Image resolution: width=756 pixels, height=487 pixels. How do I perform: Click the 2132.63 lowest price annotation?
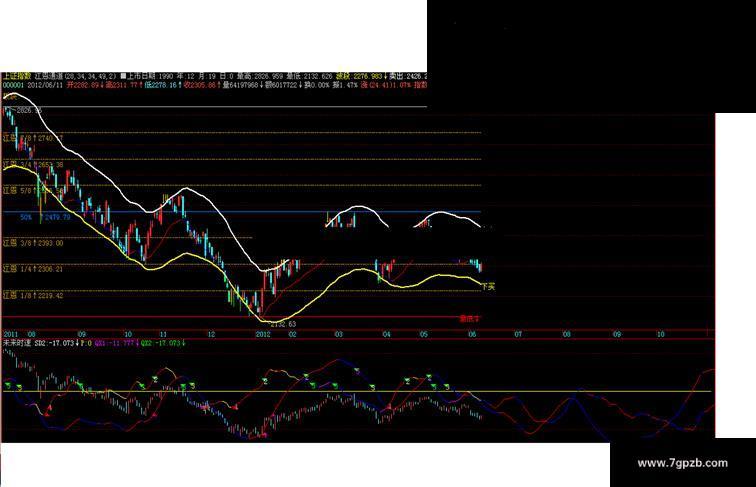point(283,325)
